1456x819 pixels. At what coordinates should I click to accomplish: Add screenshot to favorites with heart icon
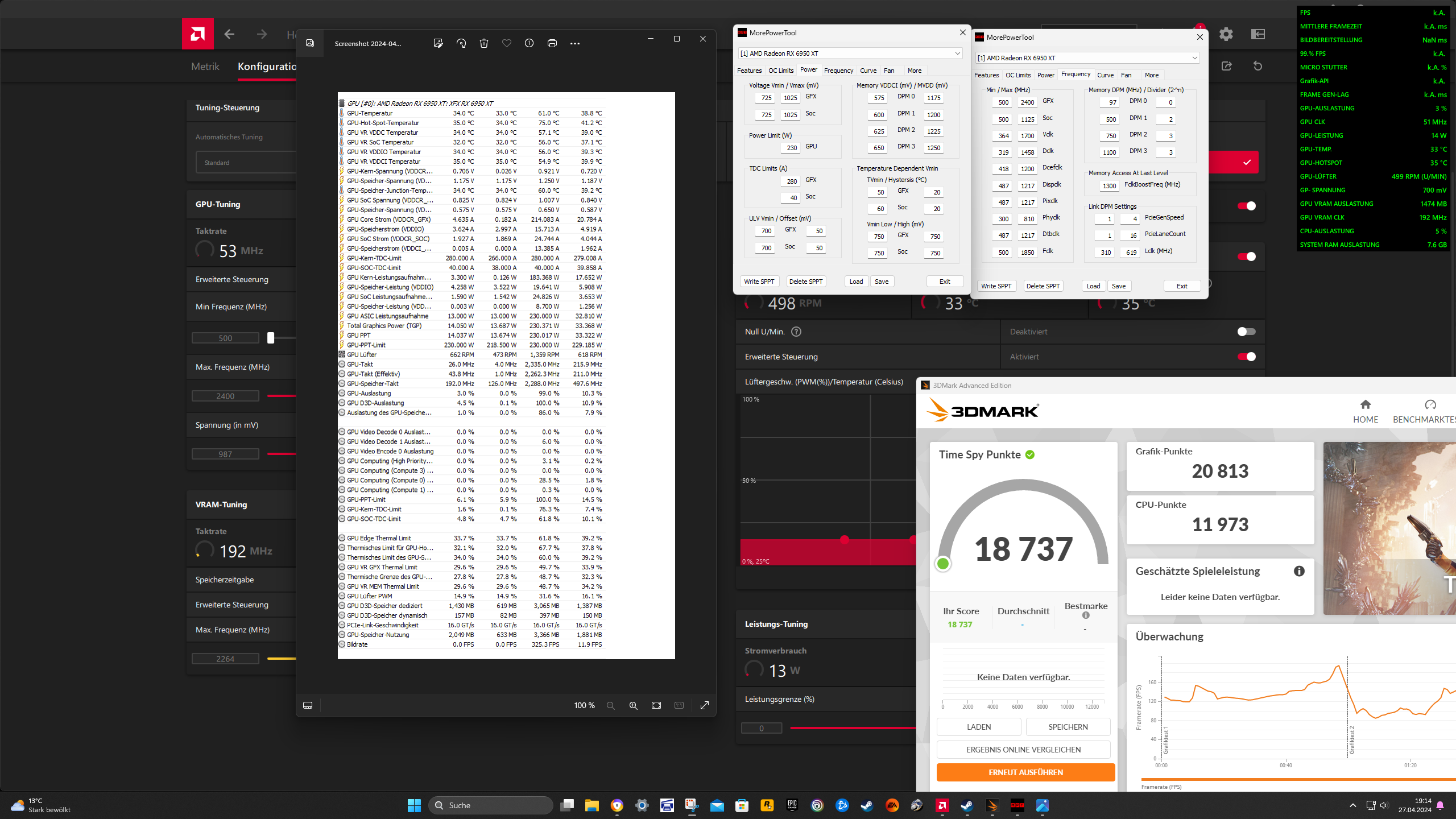[x=507, y=43]
